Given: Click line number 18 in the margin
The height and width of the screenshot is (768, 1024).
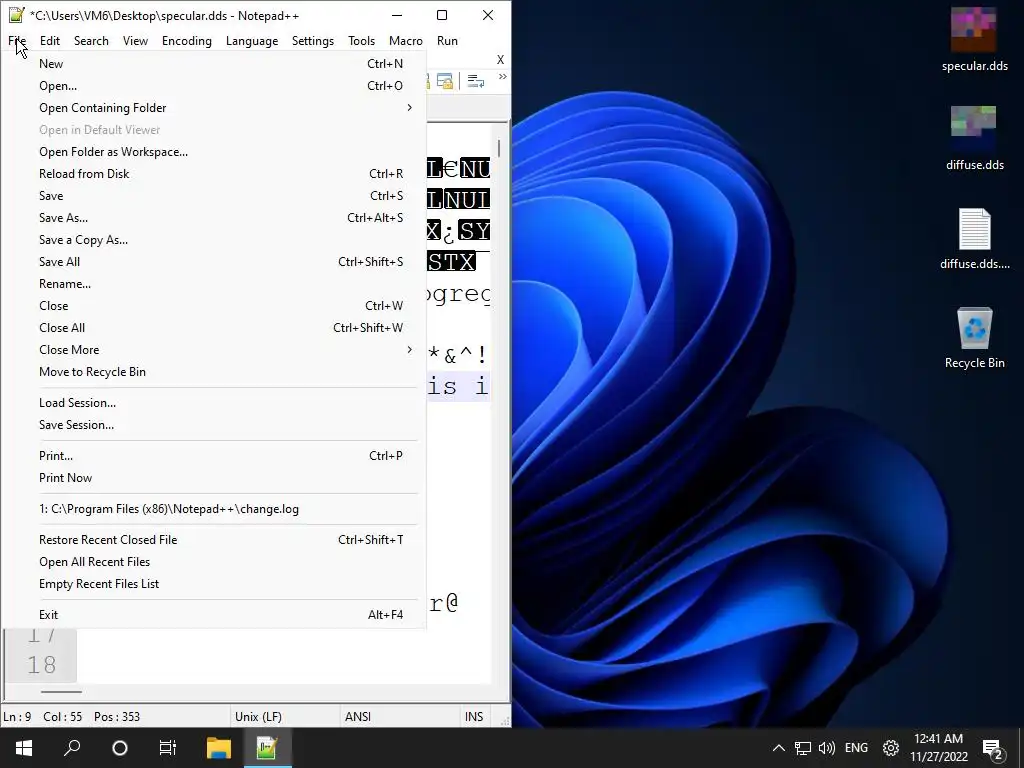Looking at the screenshot, I should pos(41,665).
